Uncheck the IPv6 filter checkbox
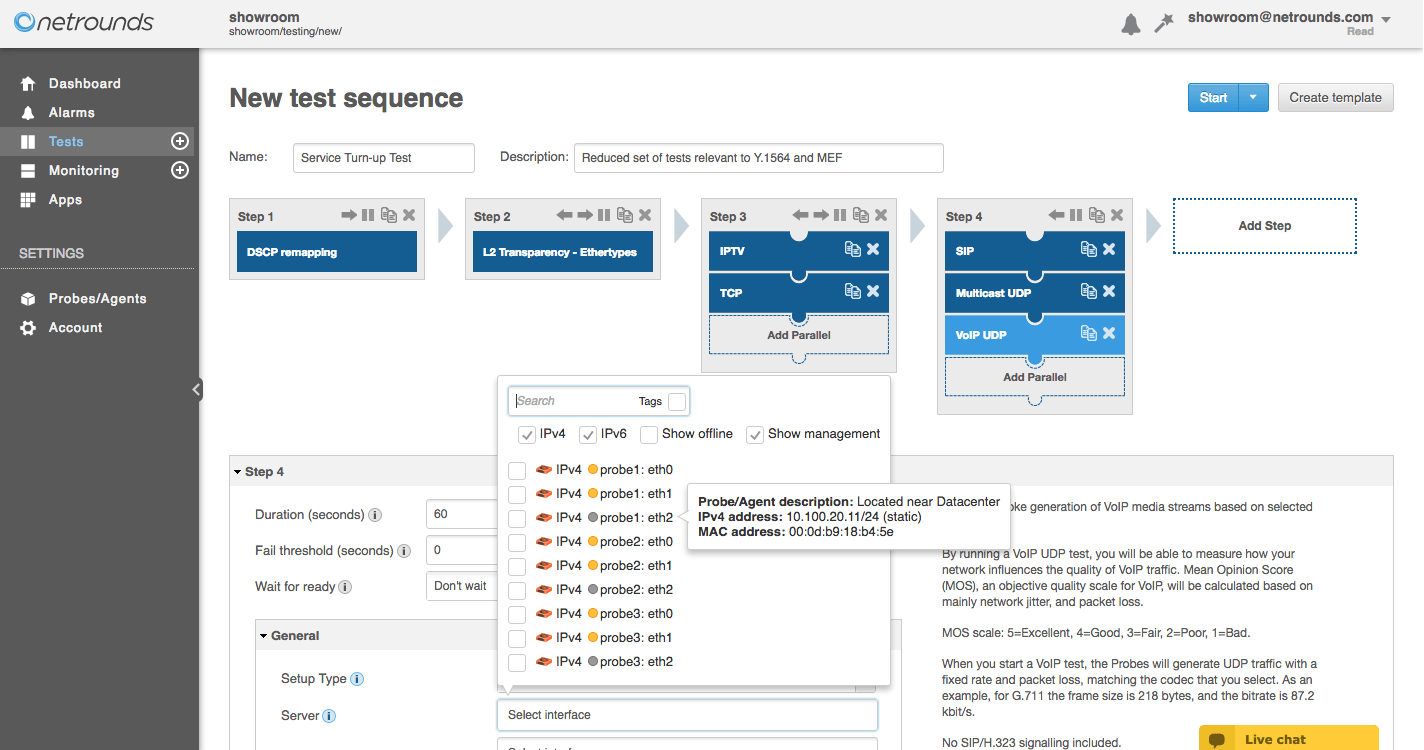Image resolution: width=1424 pixels, height=750 pixels. click(x=588, y=434)
